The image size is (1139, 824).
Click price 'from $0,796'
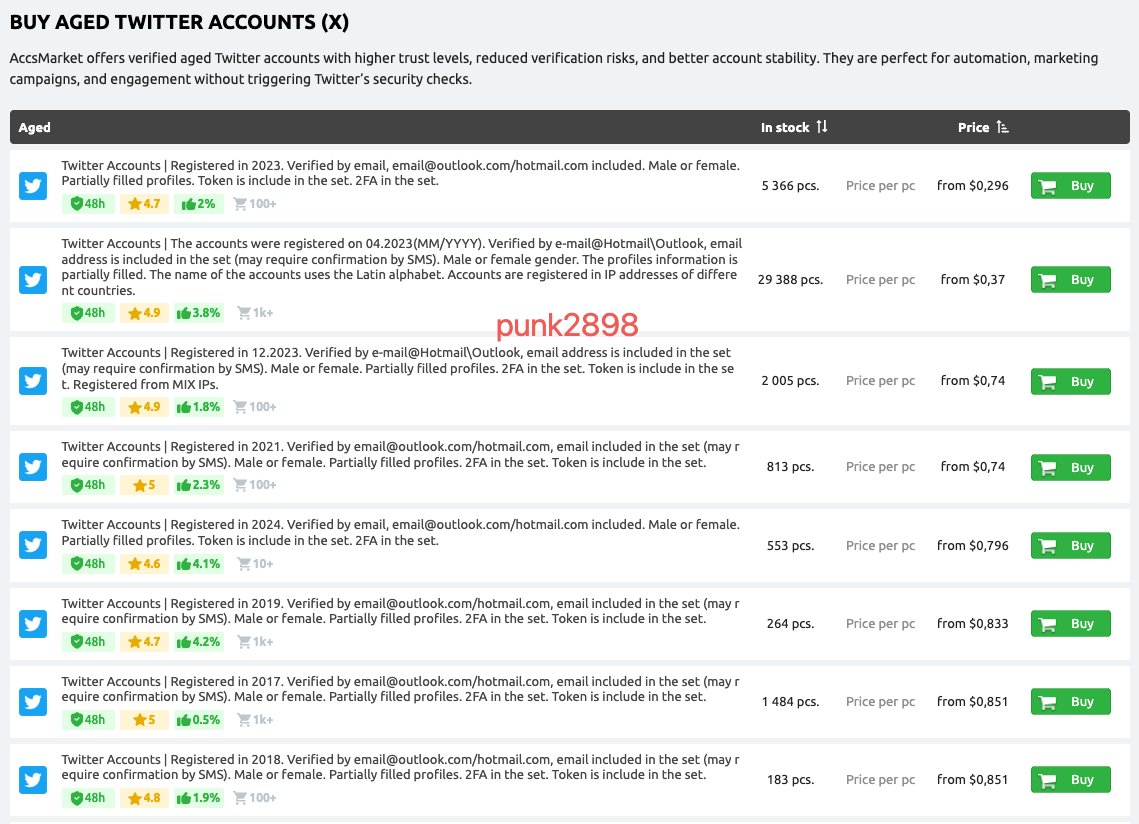[x=973, y=545]
